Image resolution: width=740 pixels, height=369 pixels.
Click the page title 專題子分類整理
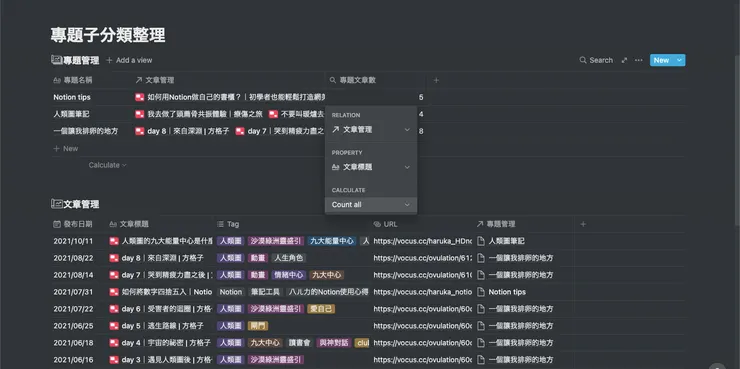tap(108, 35)
